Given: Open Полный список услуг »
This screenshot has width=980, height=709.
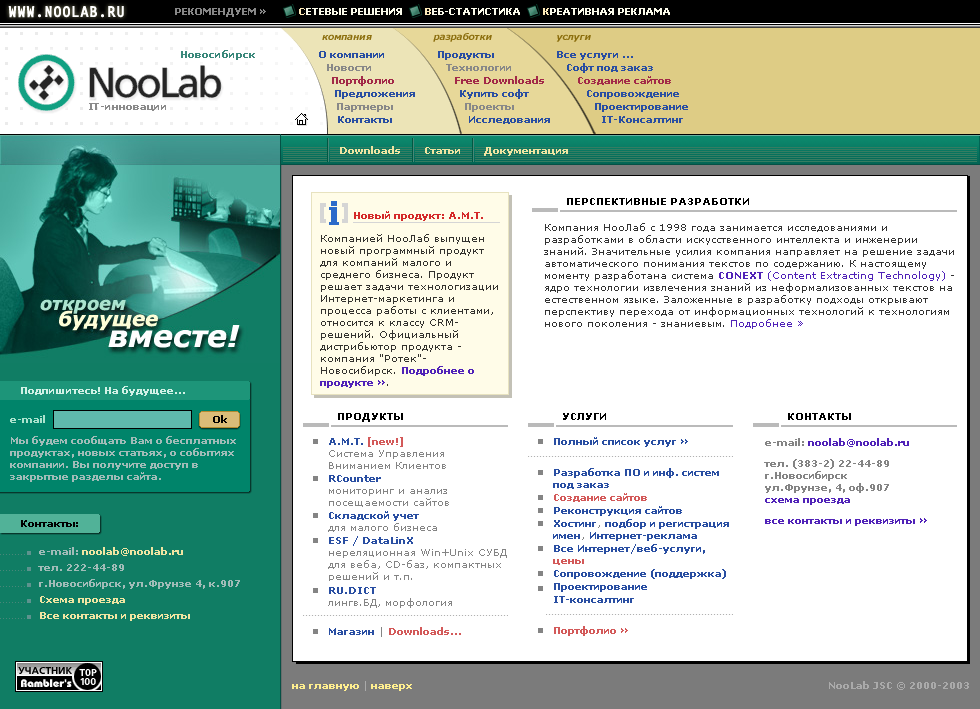Looking at the screenshot, I should tap(621, 441).
